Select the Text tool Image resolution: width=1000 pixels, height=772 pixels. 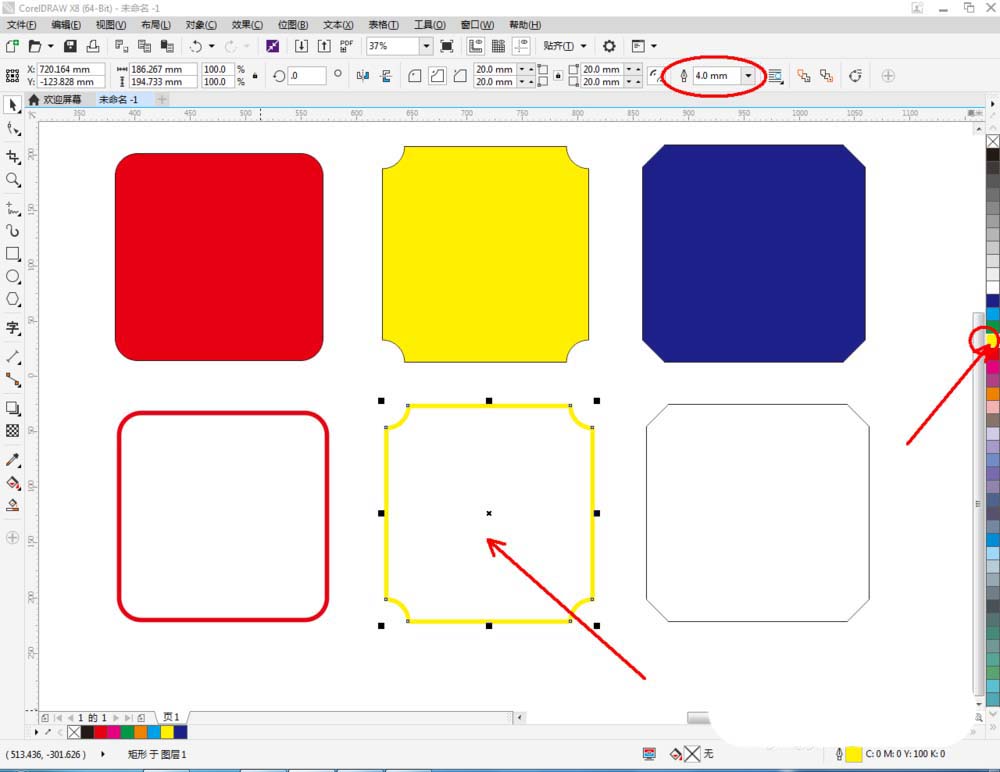click(12, 328)
